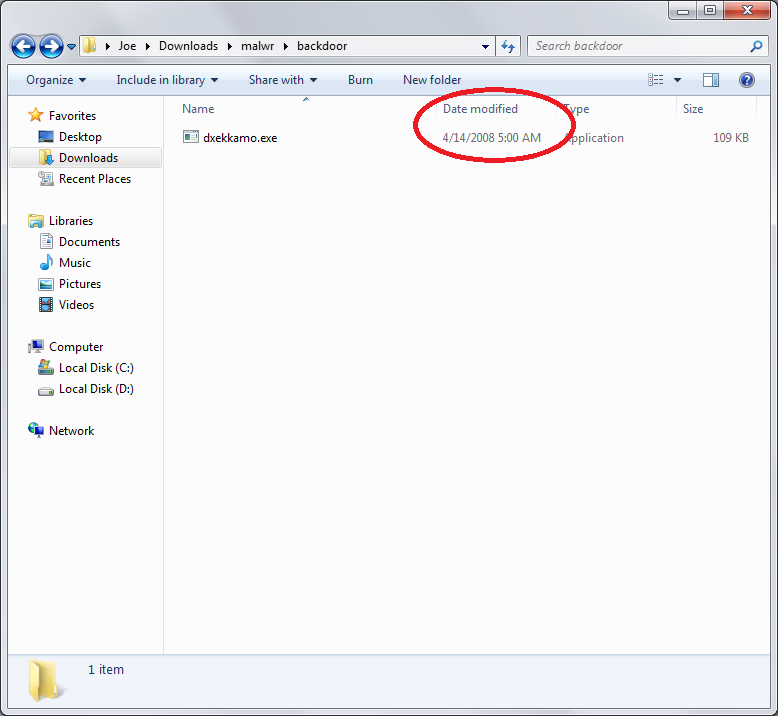The width and height of the screenshot is (778, 716).
Task: Click the Videos filmstrip icon
Action: (x=46, y=305)
